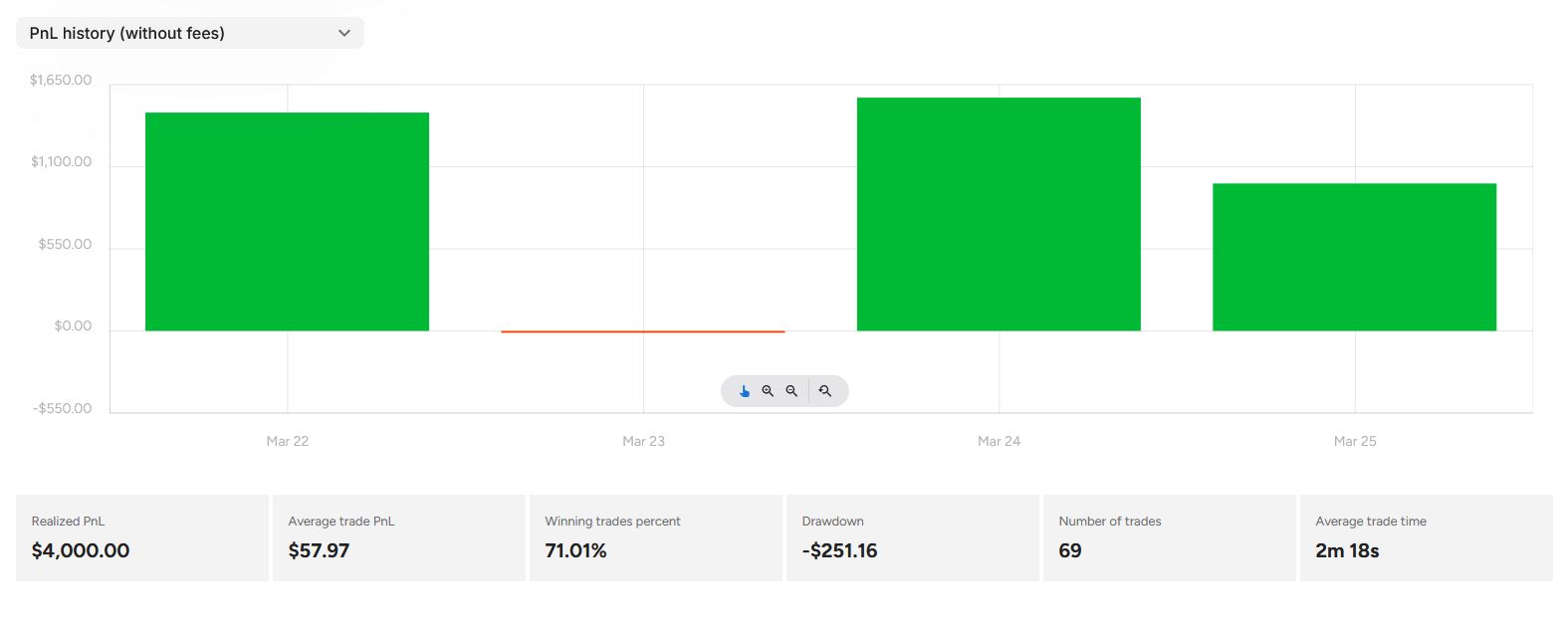Click the Mar 24 axis label
Viewport: 1568px width, 631px height.
(x=999, y=441)
